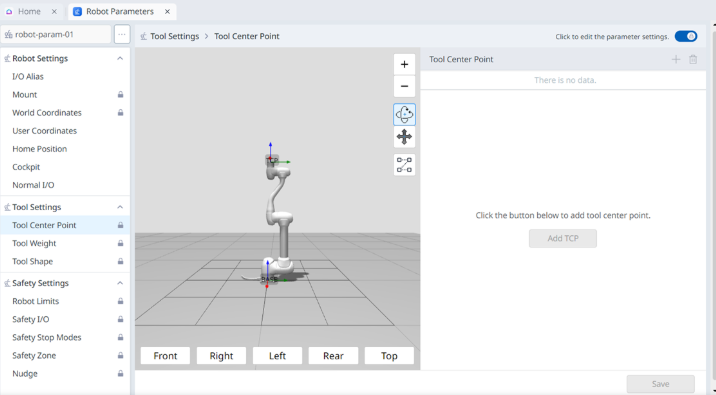The height and width of the screenshot is (395, 716).
Task: Close the Robot Parameters tab
Action: click(x=168, y=11)
